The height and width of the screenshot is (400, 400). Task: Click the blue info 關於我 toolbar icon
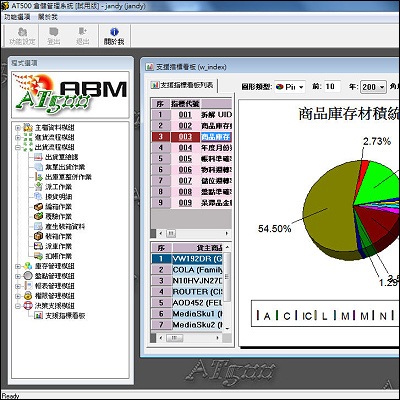coord(114,32)
